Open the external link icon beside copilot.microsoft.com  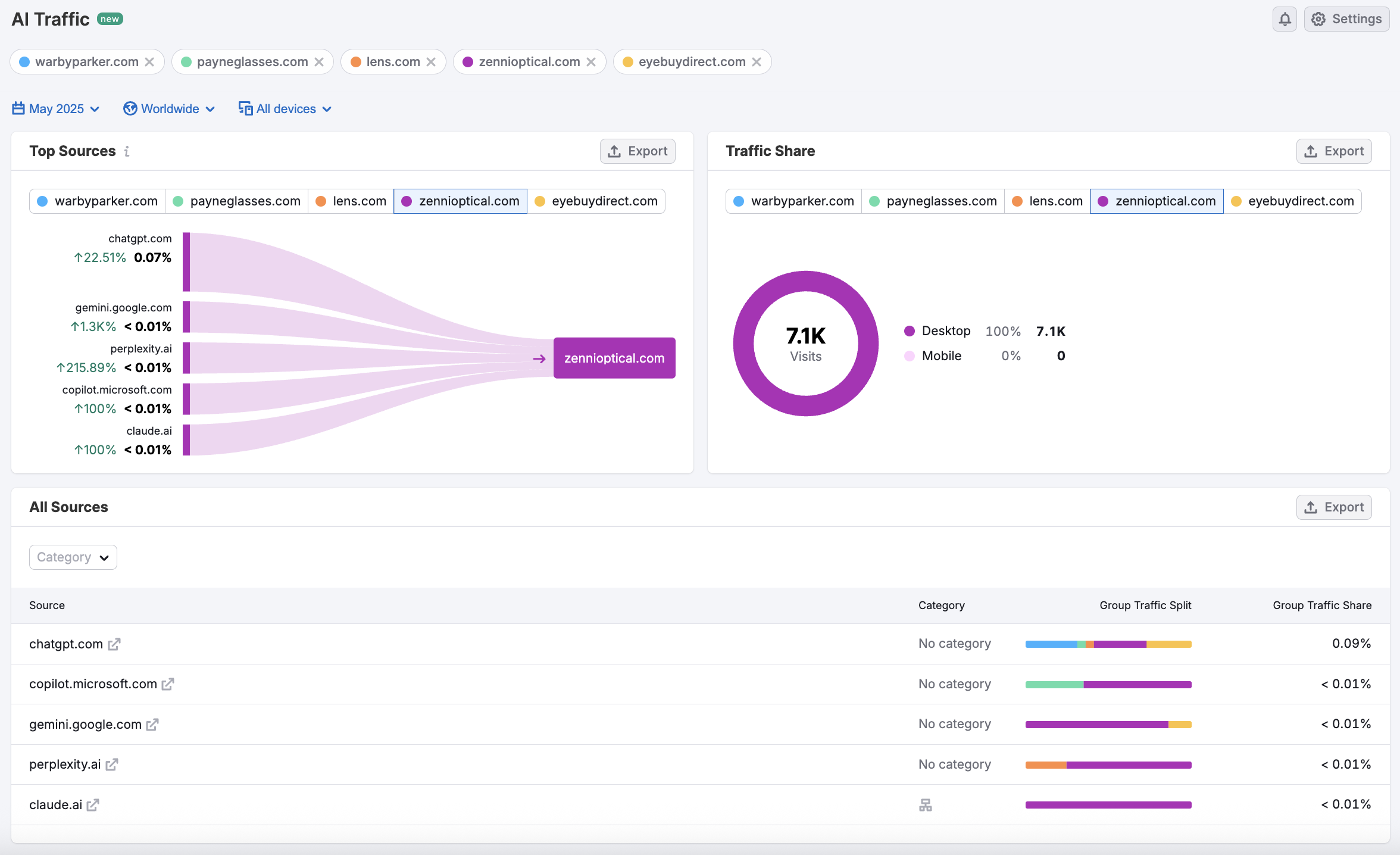pyautogui.click(x=168, y=684)
